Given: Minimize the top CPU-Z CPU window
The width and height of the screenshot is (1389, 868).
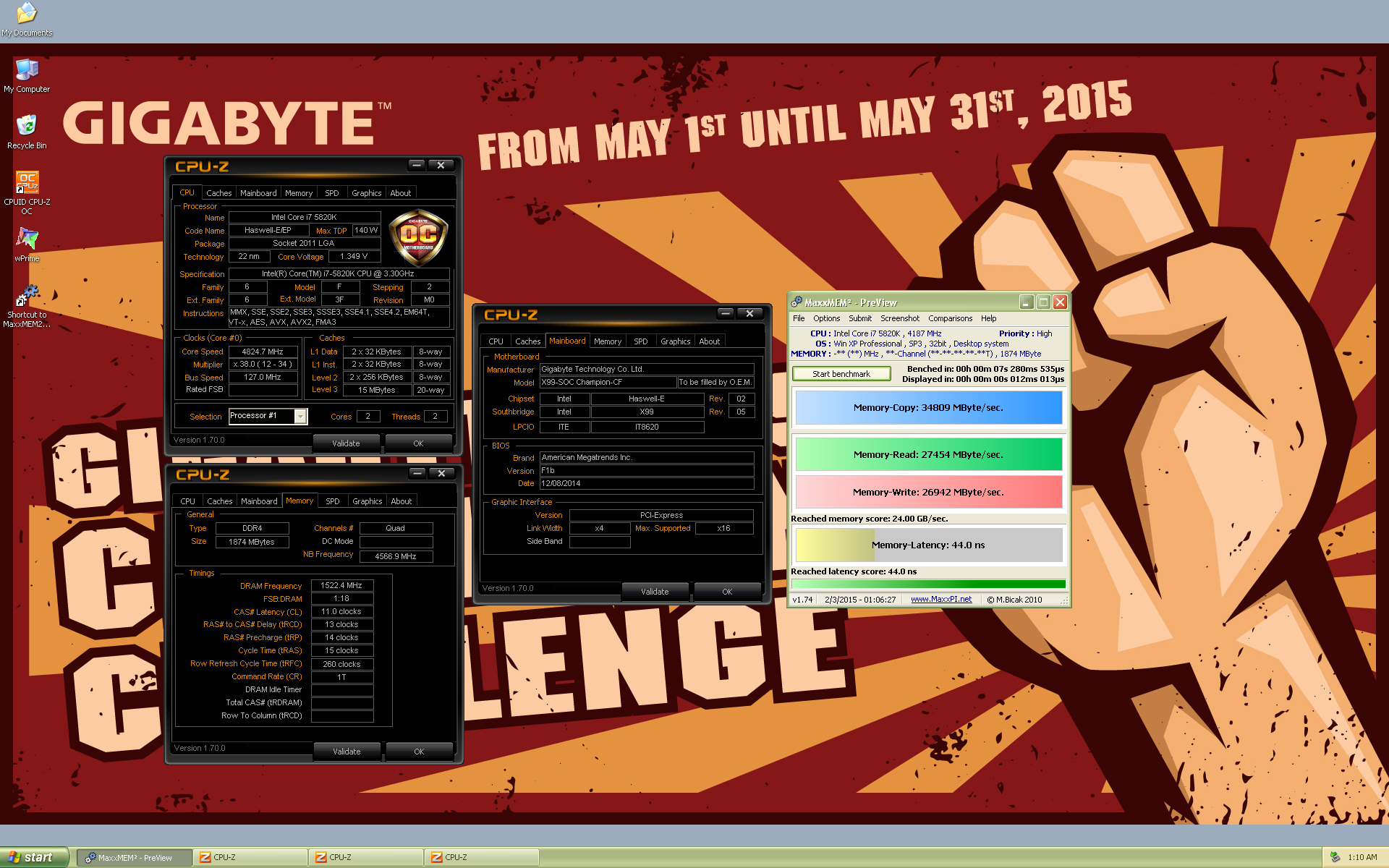Looking at the screenshot, I should click(417, 165).
